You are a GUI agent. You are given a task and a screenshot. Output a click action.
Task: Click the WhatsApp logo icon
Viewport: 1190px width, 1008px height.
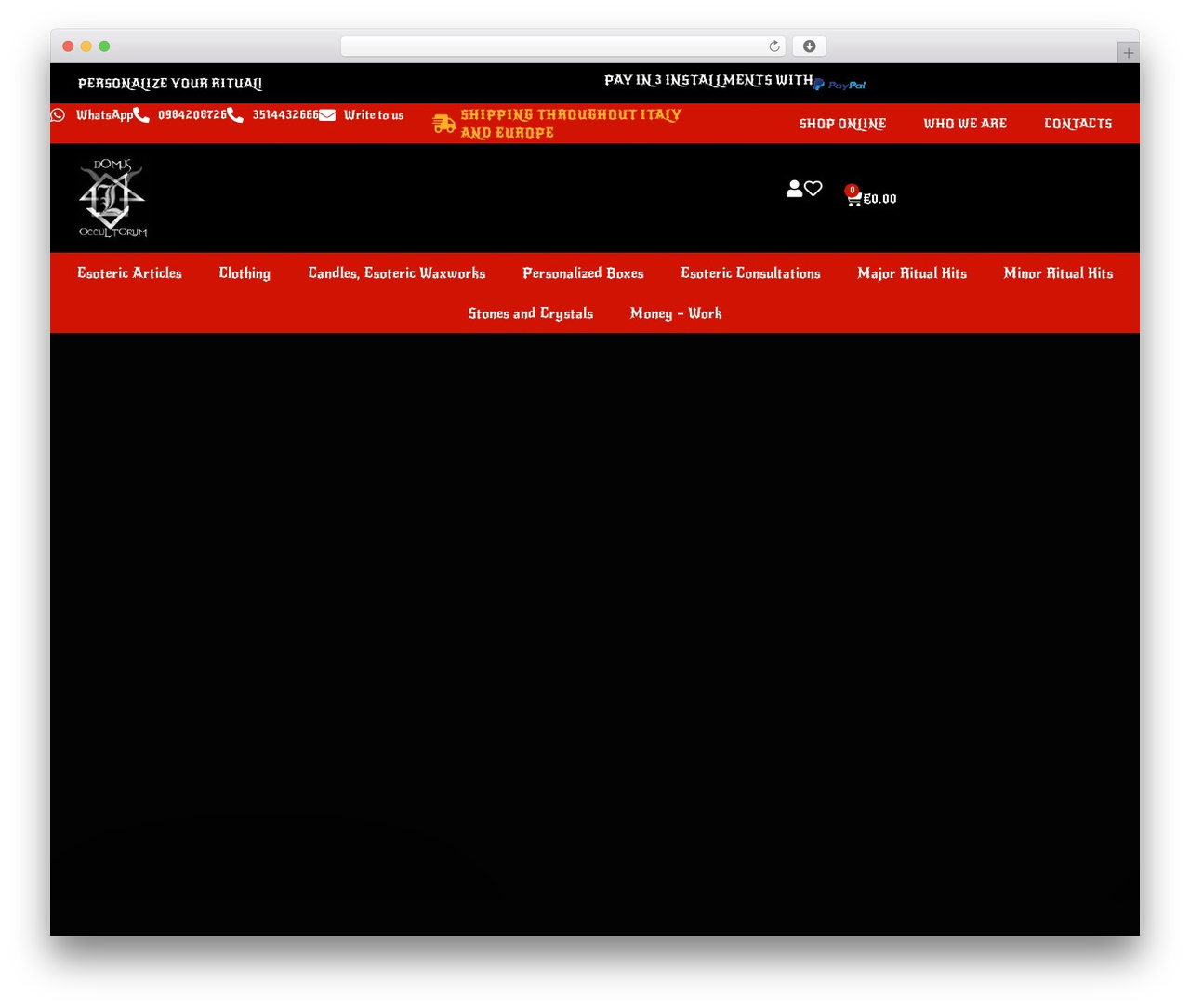point(58,114)
